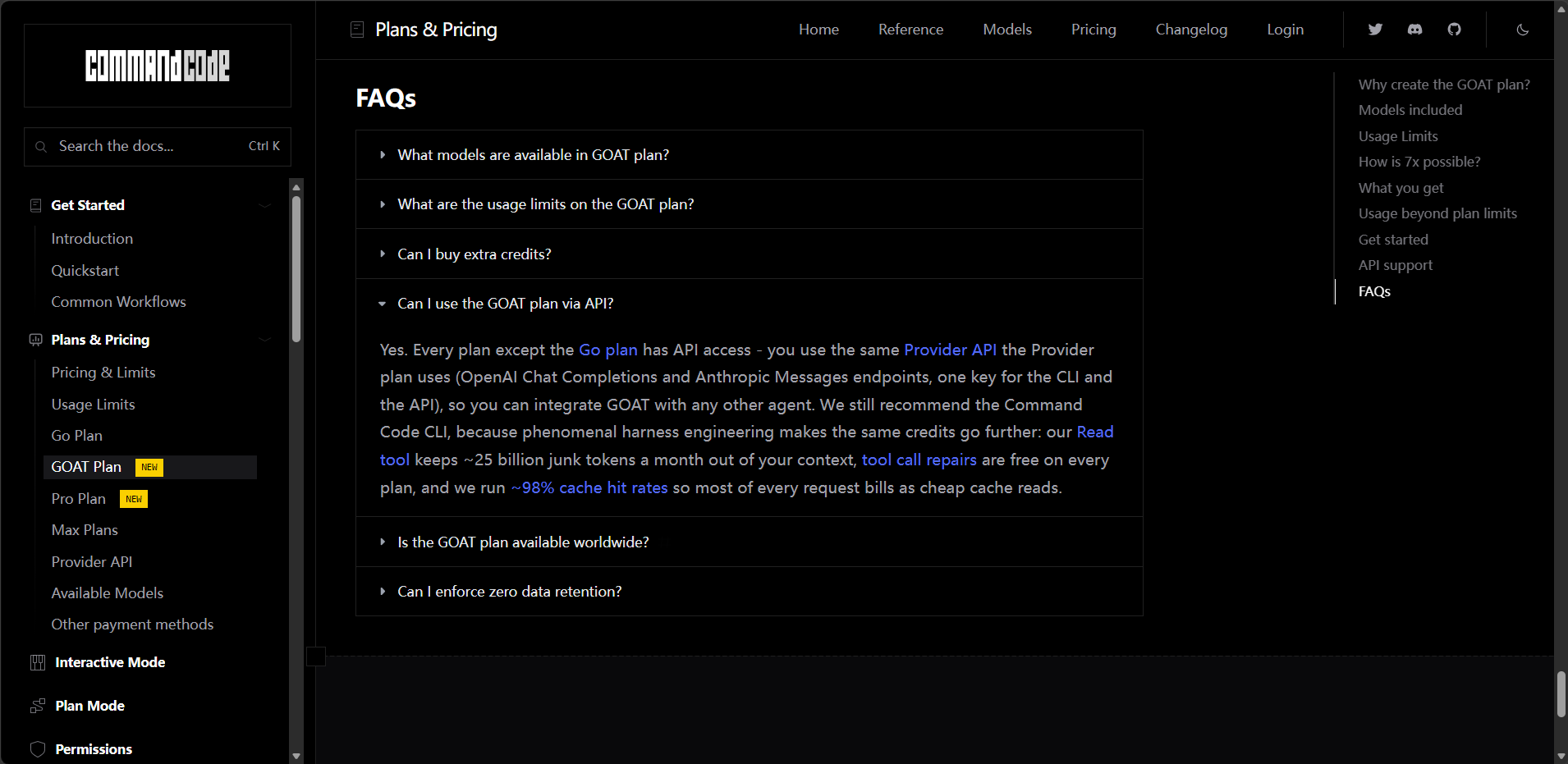The width and height of the screenshot is (1568, 764).
Task: Open Reference in top navigation
Action: click(910, 30)
